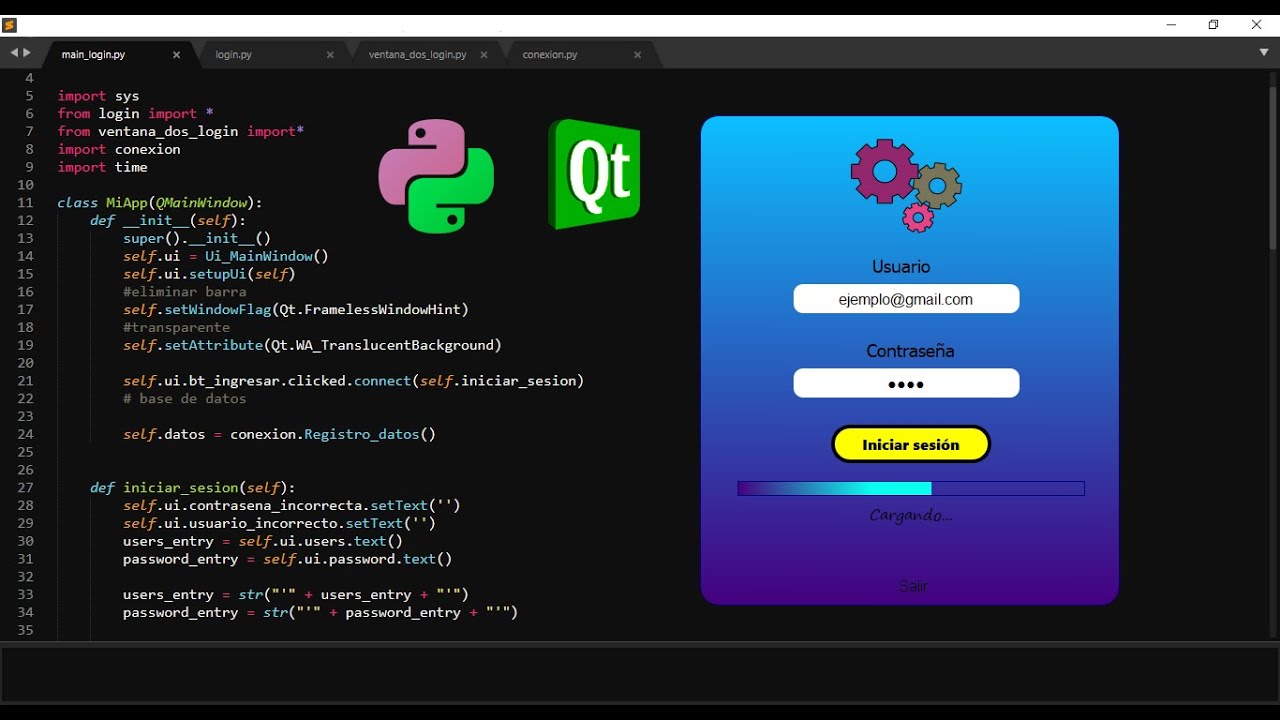
Task: Click the Contraseña label
Action: (910, 351)
